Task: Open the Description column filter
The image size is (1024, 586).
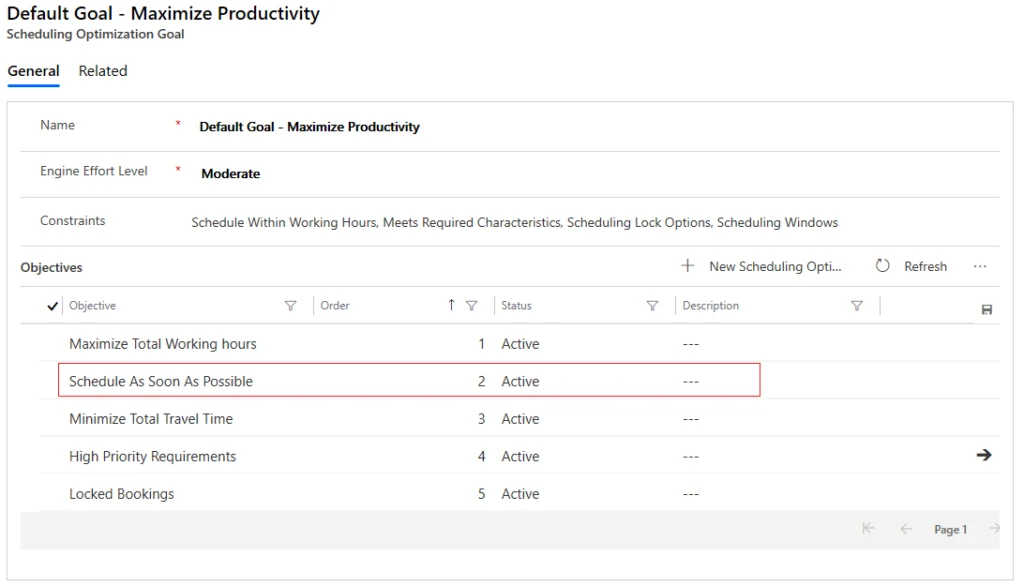Action: 857,306
